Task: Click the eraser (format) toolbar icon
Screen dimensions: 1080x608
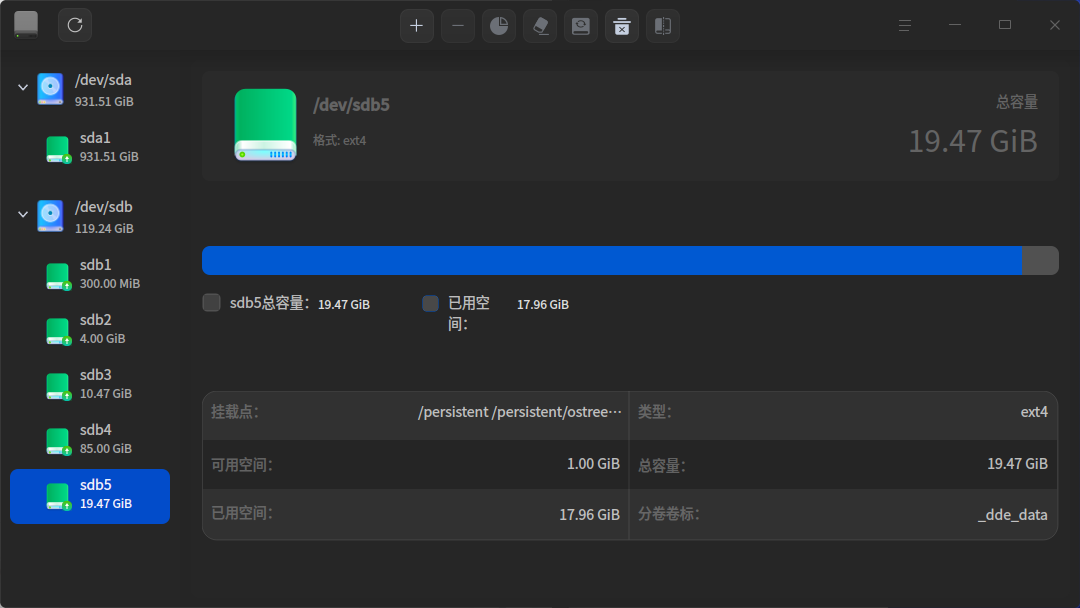Action: click(x=540, y=26)
